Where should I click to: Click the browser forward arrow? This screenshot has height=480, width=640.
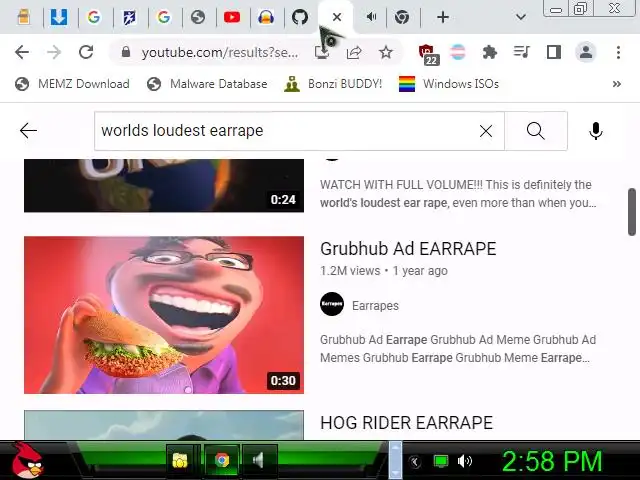click(53, 52)
